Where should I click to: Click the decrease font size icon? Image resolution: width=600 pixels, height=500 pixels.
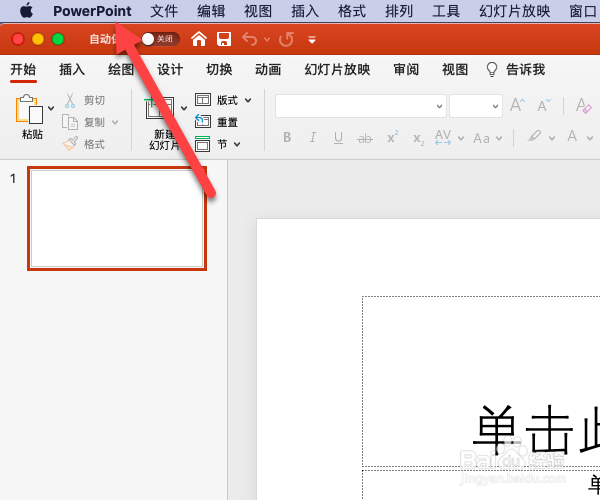pyautogui.click(x=544, y=105)
